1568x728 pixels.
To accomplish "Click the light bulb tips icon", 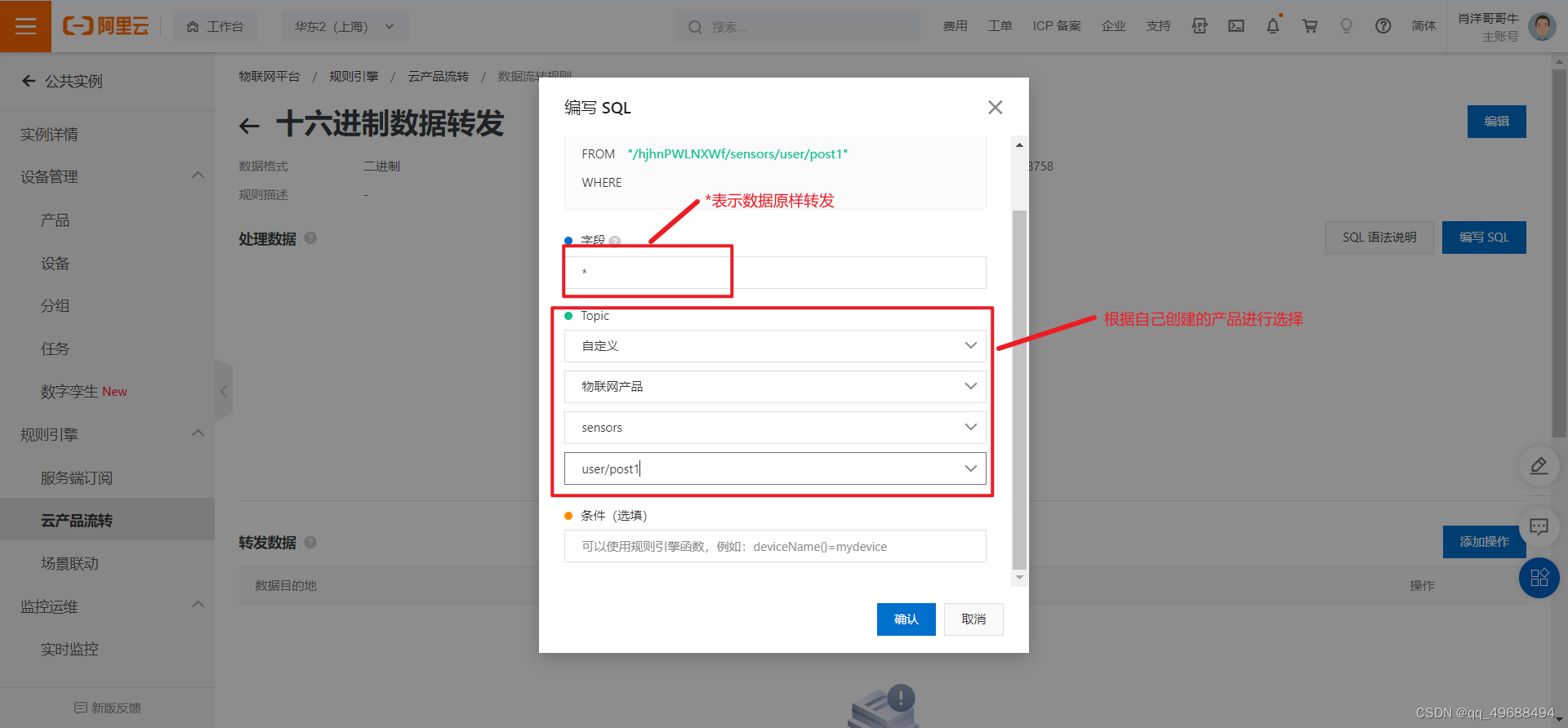I will [x=1347, y=26].
